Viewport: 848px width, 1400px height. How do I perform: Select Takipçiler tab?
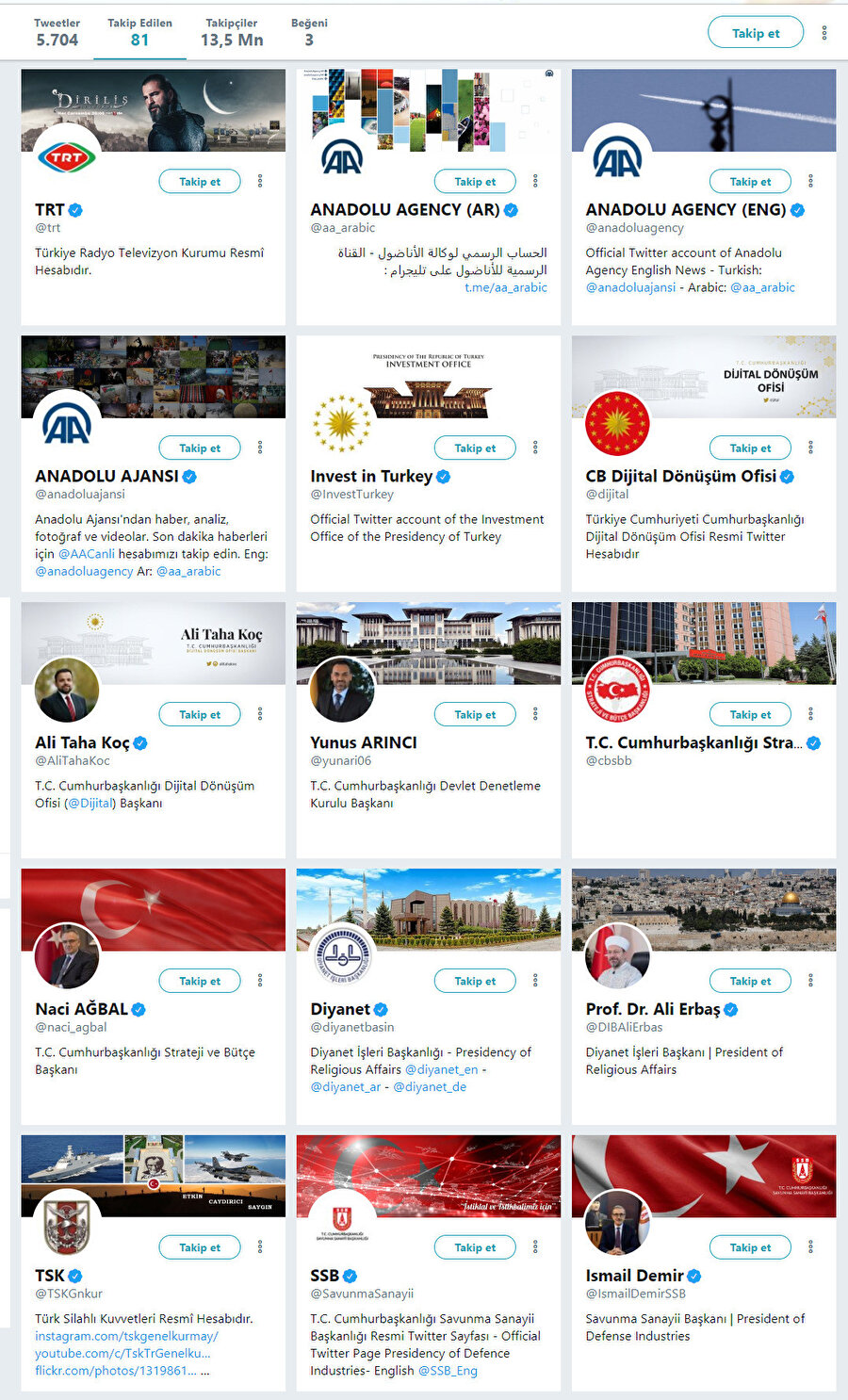(232, 32)
